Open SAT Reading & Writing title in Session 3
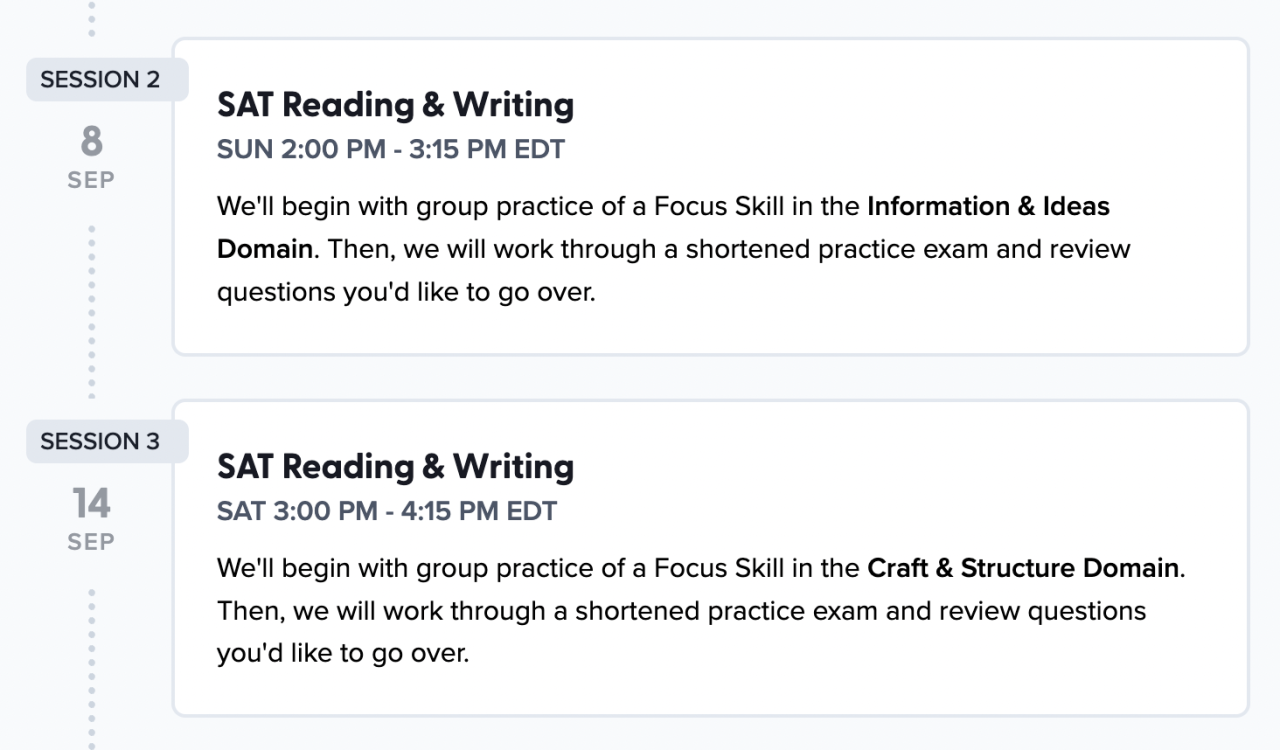Image resolution: width=1280 pixels, height=750 pixels. (x=395, y=467)
